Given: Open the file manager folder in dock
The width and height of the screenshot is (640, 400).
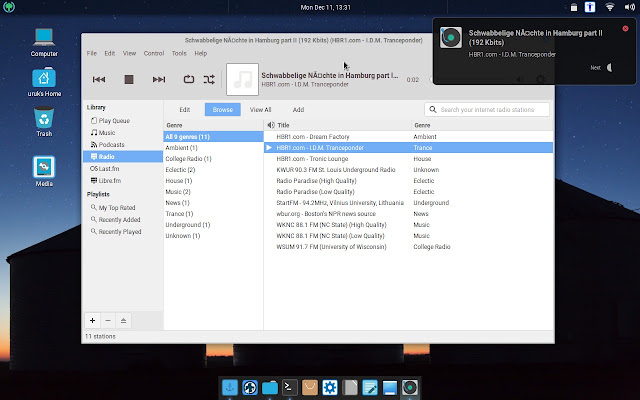Looking at the screenshot, I should pos(270,387).
